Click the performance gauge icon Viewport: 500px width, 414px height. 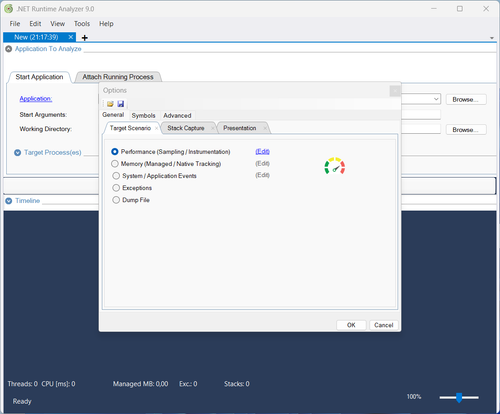(x=335, y=166)
